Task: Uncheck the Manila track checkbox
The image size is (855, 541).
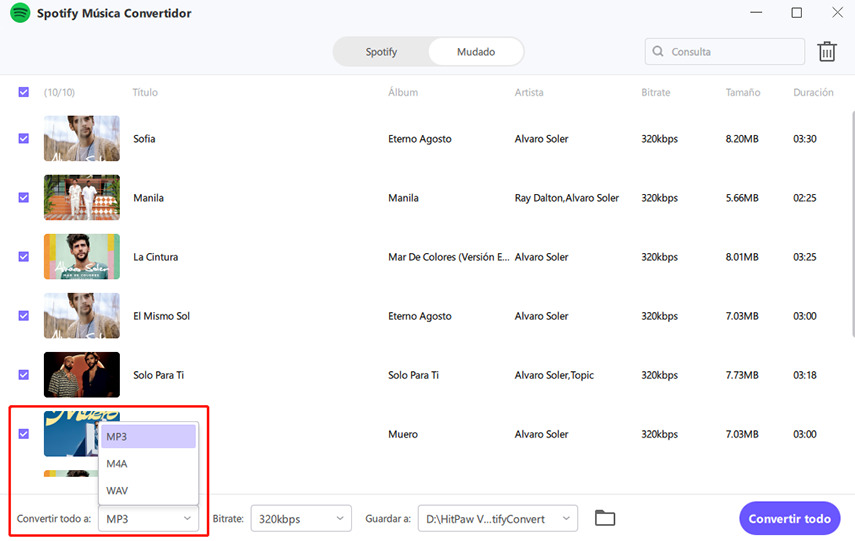Action: (x=23, y=197)
